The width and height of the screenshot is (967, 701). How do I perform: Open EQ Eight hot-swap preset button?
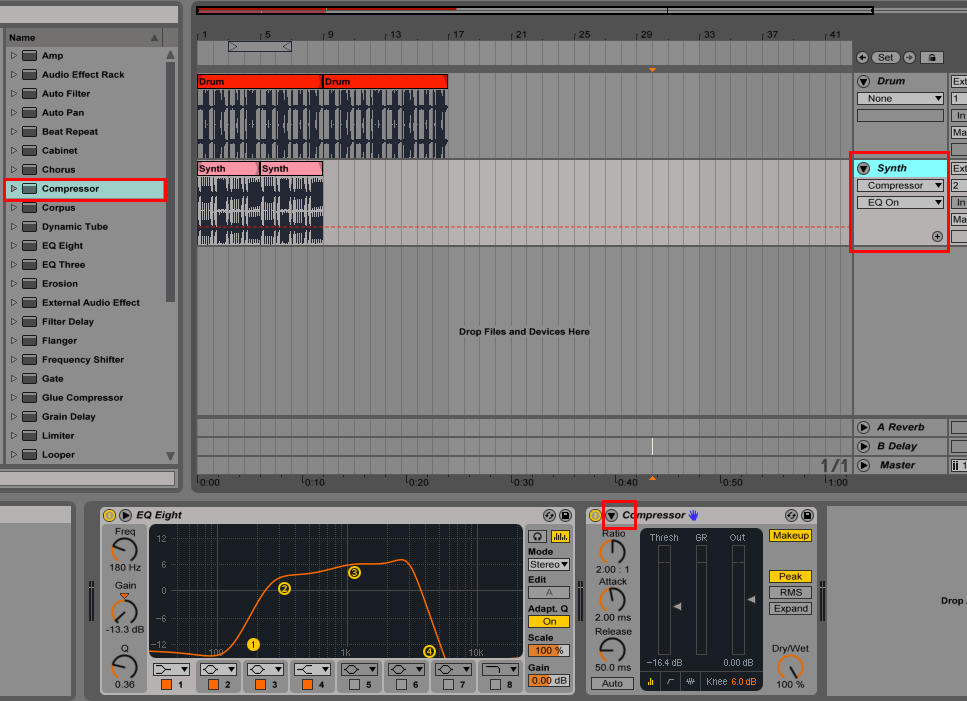pos(549,515)
